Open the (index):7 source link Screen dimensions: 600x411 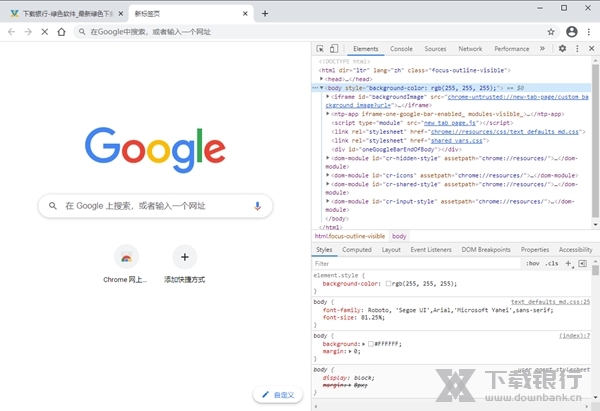pos(574,336)
